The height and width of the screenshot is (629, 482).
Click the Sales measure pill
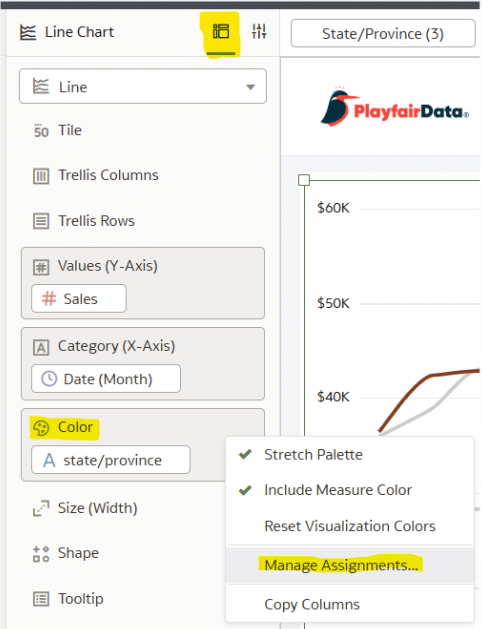[x=79, y=298]
